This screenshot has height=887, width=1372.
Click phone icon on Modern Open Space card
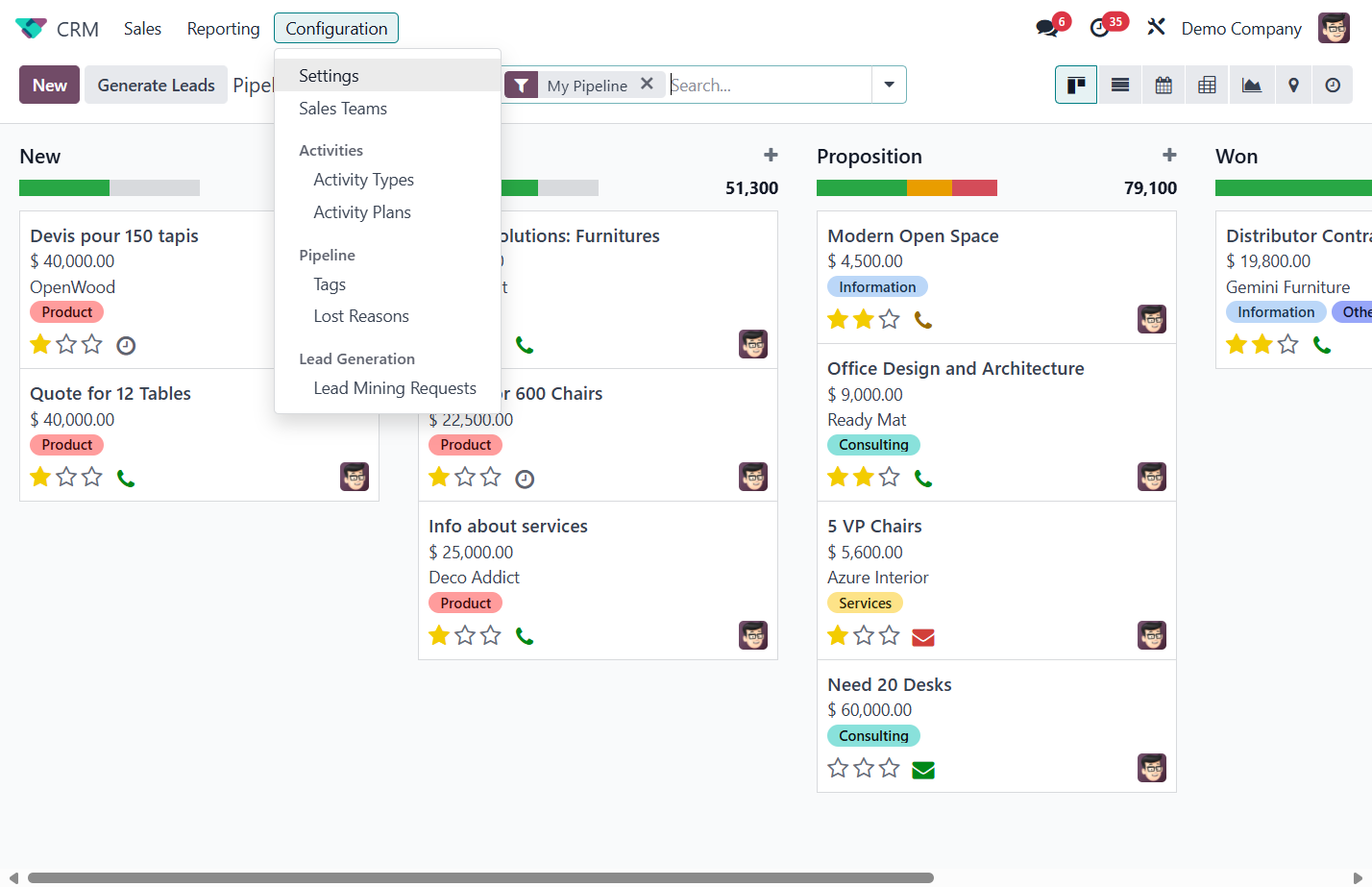pyautogui.click(x=923, y=320)
